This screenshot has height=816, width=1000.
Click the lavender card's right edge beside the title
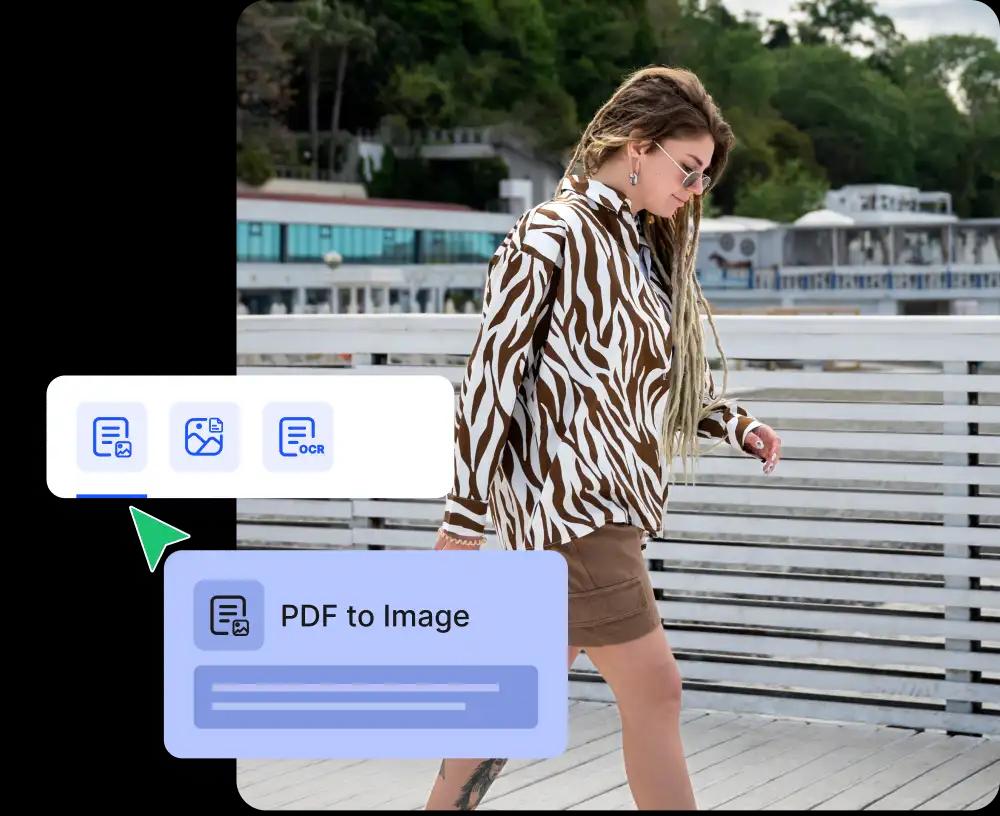pyautogui.click(x=540, y=615)
